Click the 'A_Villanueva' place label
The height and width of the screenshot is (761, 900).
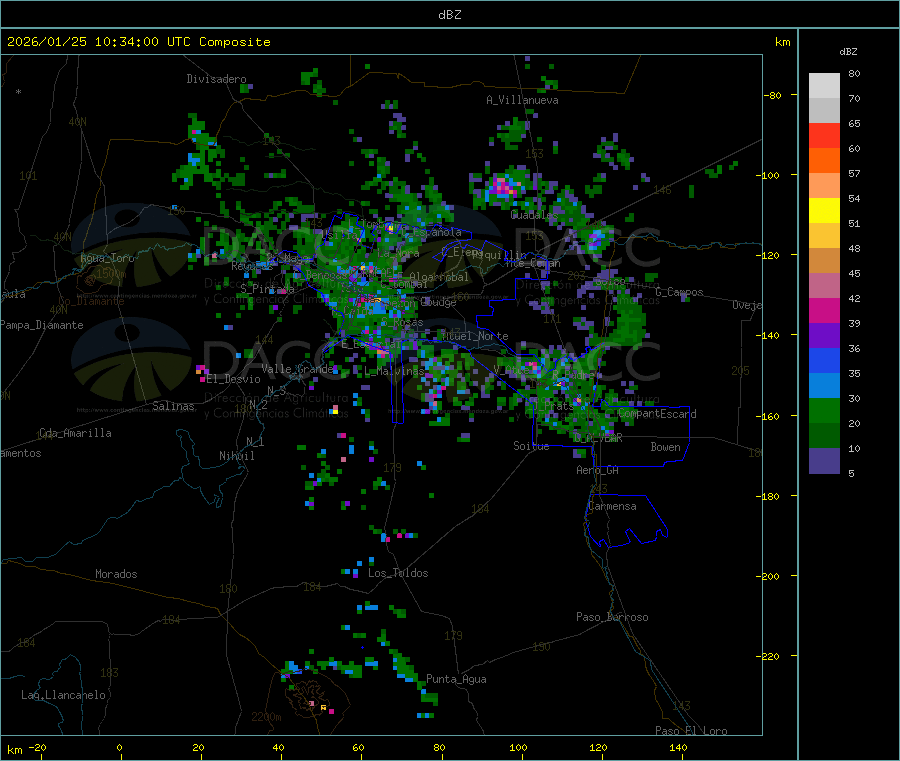coord(522,100)
